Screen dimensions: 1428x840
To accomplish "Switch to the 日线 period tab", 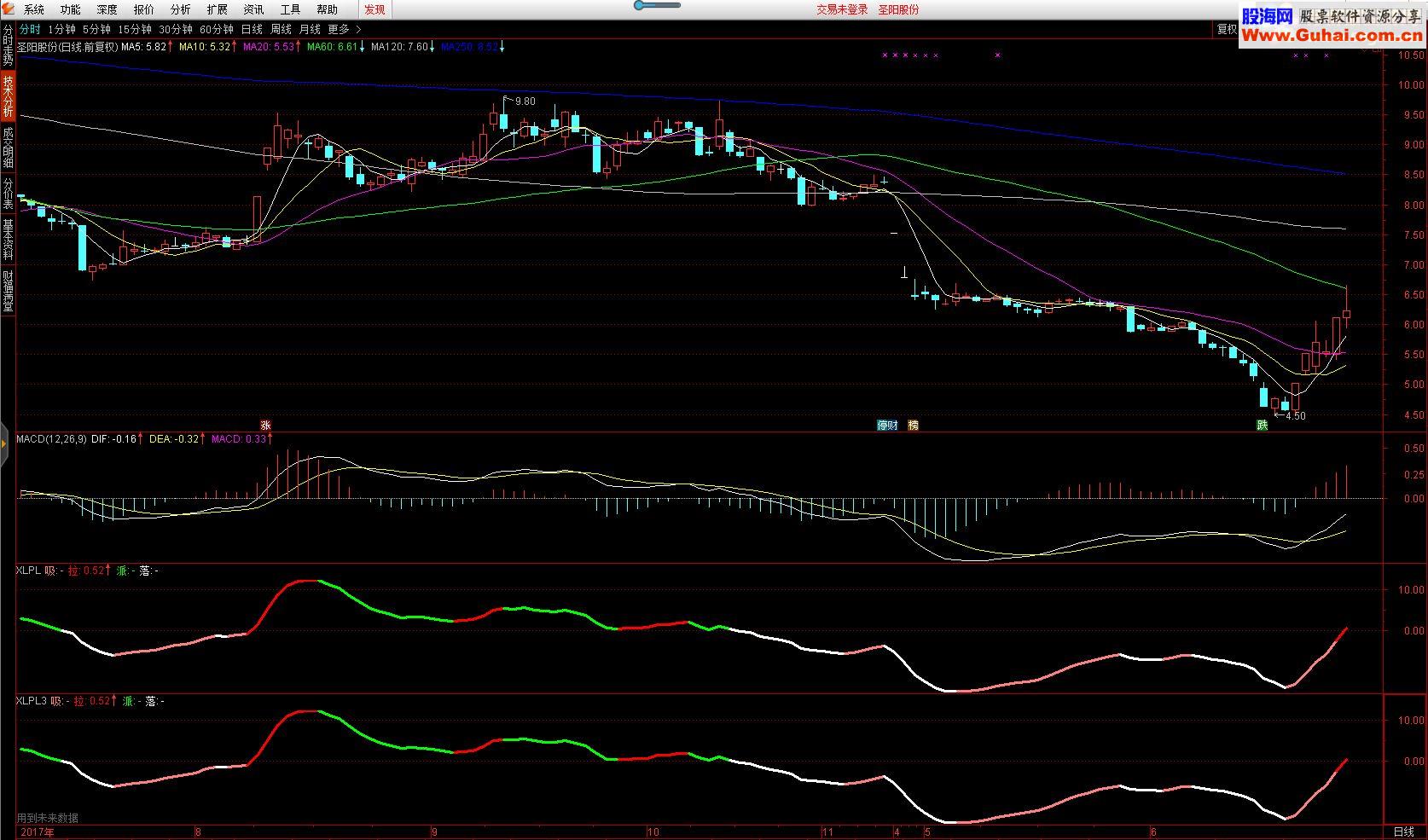I will [252, 29].
